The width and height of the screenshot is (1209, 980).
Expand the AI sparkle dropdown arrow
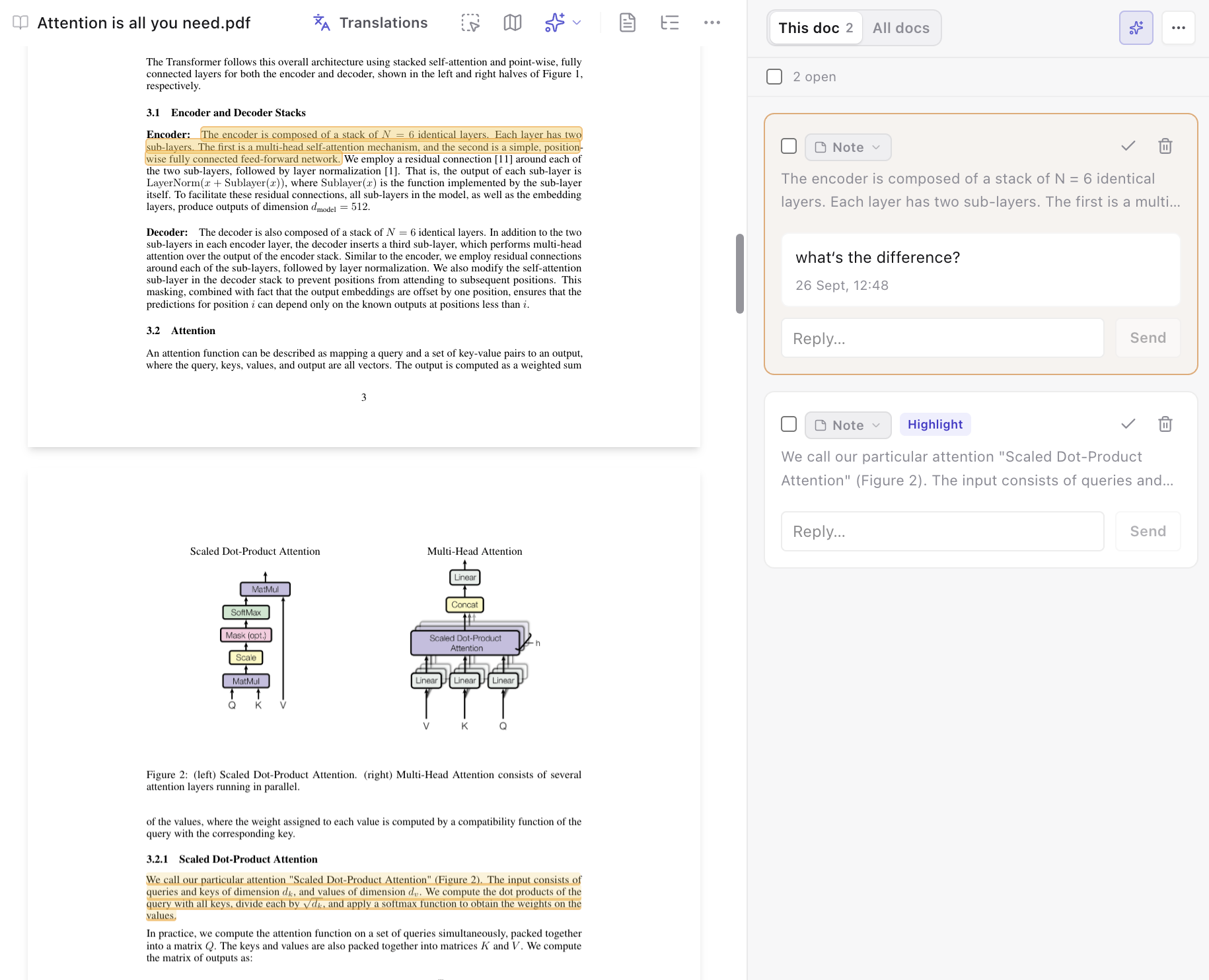(x=577, y=23)
